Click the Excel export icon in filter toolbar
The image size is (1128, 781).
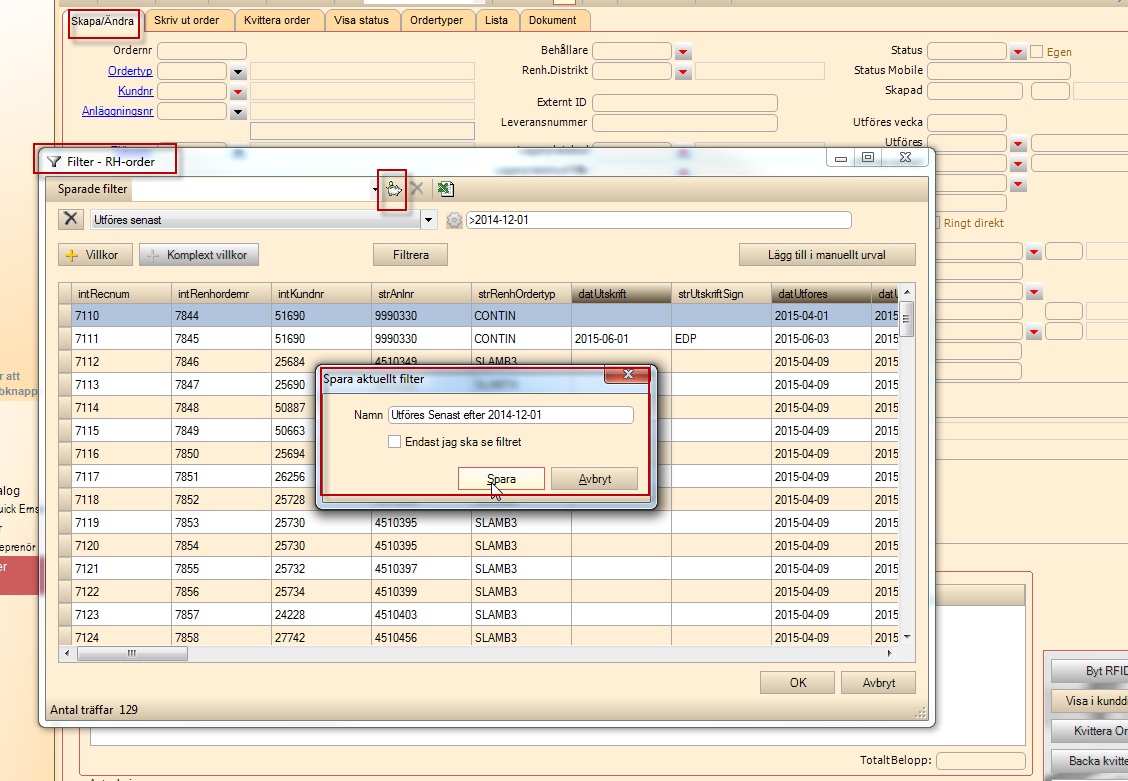click(x=446, y=188)
